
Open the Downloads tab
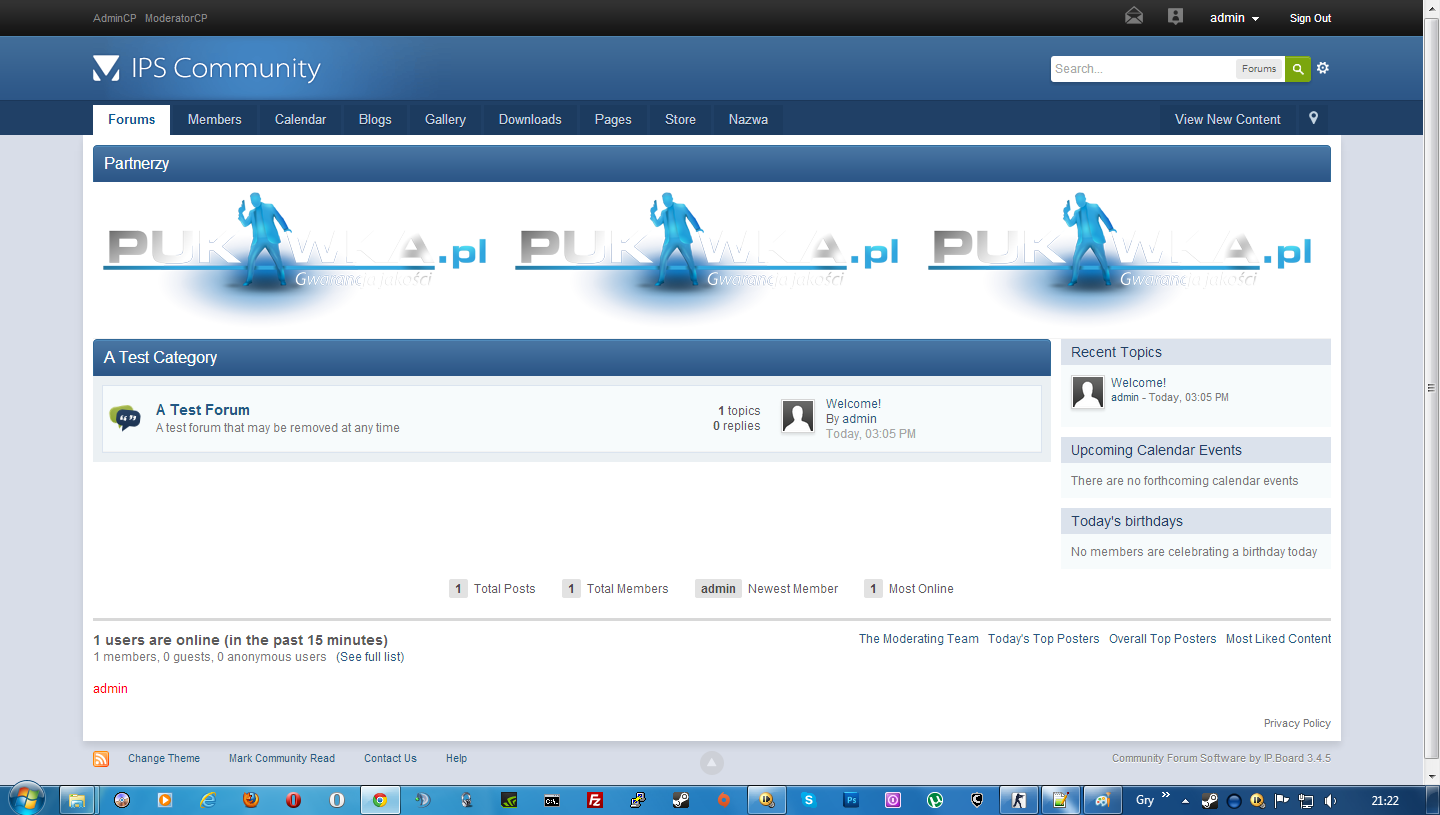(530, 119)
